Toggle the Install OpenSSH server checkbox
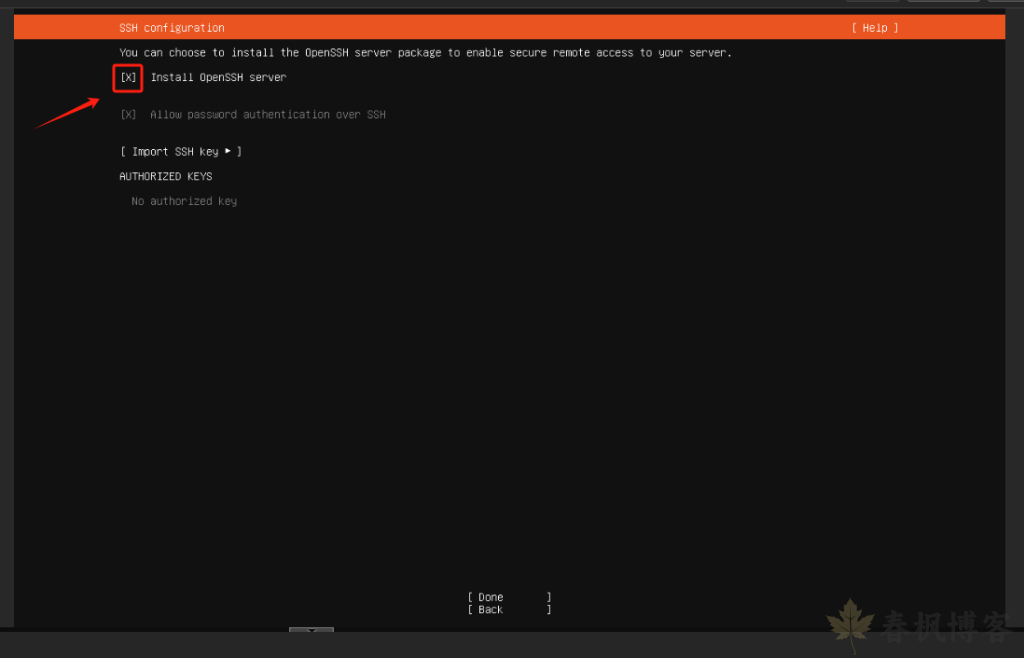Screen dimensions: 1024x658 128,78
